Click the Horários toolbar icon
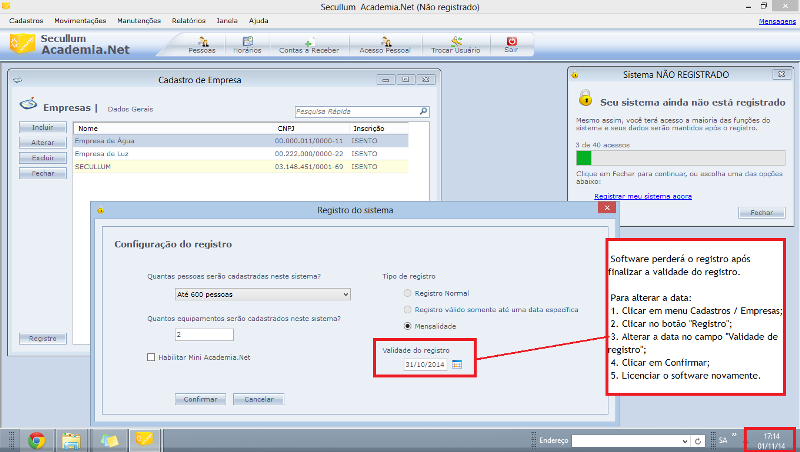 tap(247, 44)
